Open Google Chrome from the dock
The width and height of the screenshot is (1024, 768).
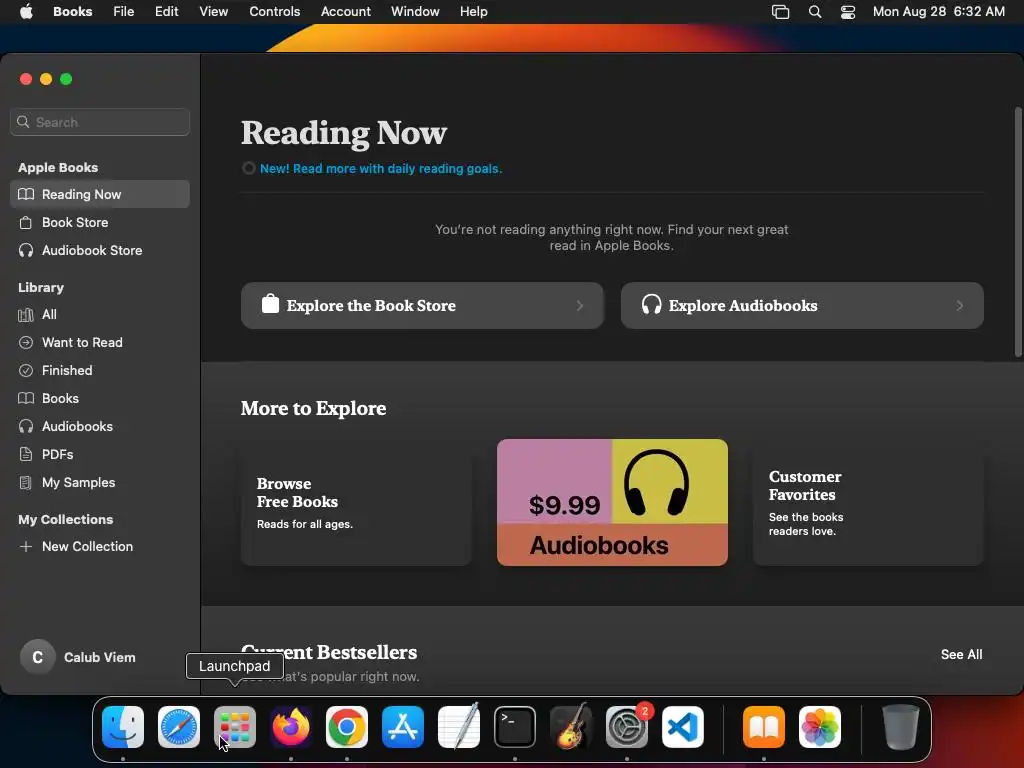pyautogui.click(x=347, y=727)
